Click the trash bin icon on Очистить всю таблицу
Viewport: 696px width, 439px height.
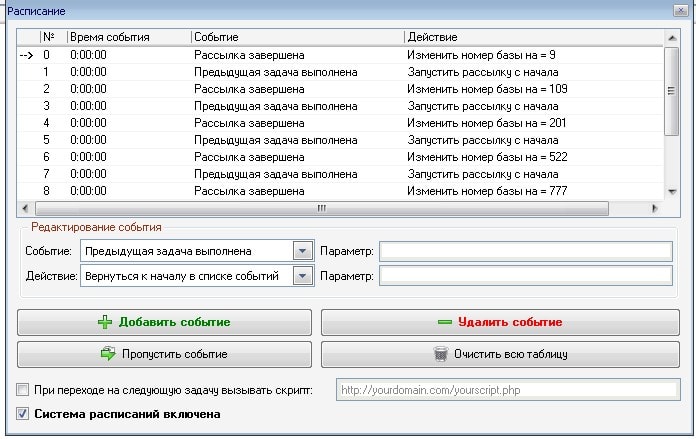coord(440,354)
